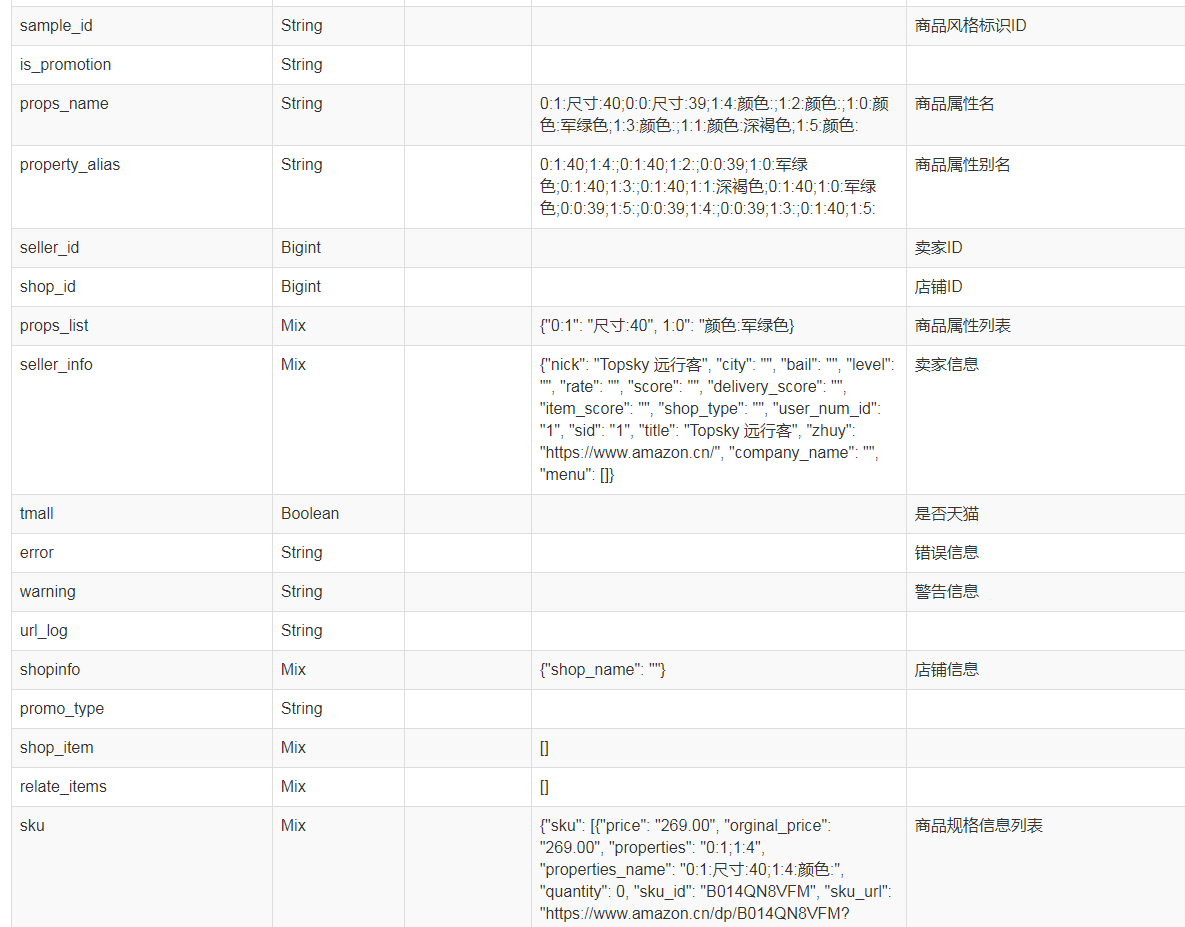The width and height of the screenshot is (1185, 927).
Task: Click the [] value in shop_item row
Action: coord(544,748)
